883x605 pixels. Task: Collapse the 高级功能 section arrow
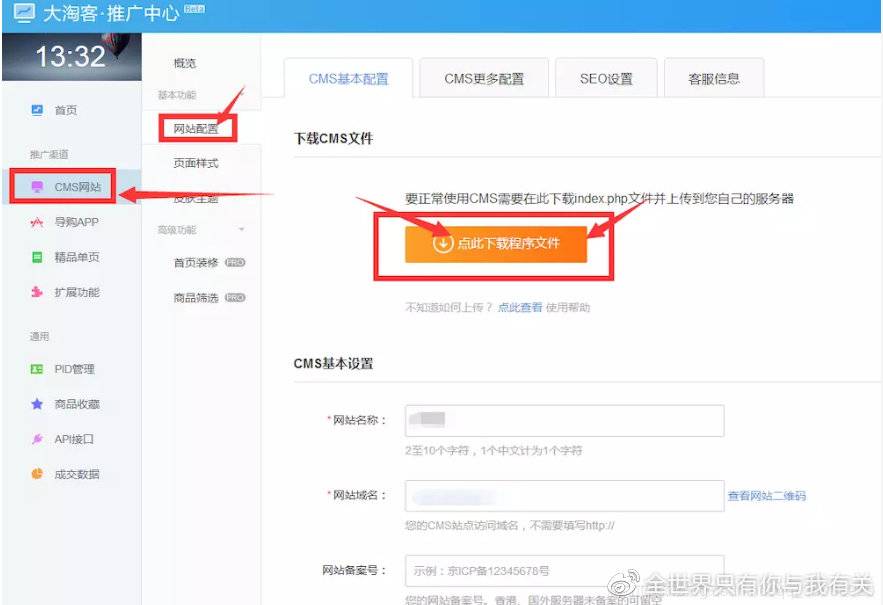[x=241, y=230]
